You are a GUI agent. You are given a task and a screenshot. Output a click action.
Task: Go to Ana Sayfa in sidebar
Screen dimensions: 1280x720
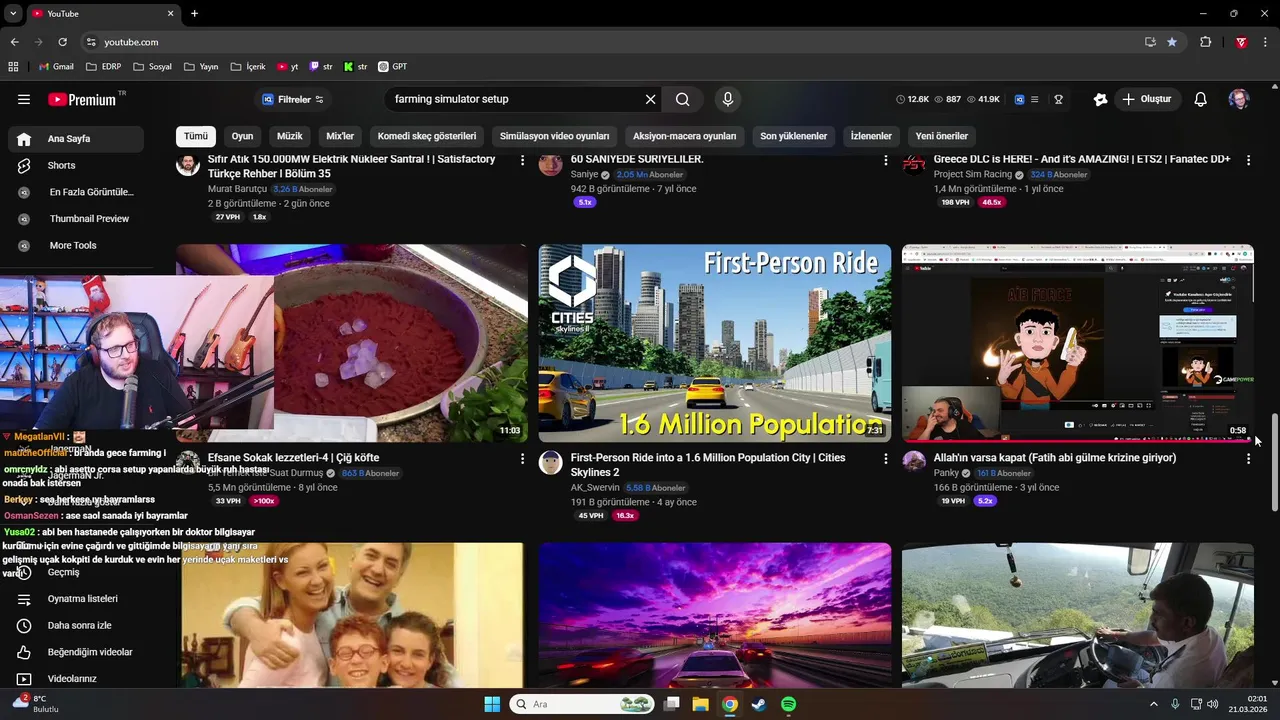coord(75,139)
